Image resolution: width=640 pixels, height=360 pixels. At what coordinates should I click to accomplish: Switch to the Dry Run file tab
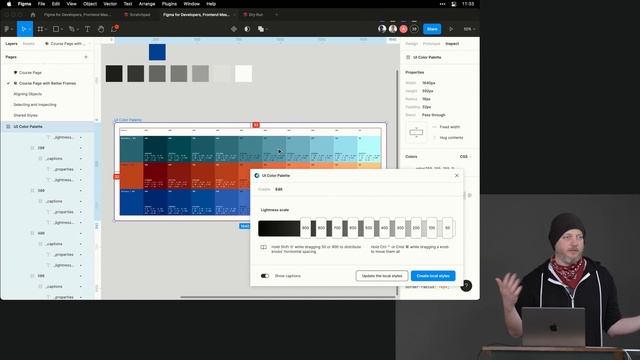pos(253,15)
